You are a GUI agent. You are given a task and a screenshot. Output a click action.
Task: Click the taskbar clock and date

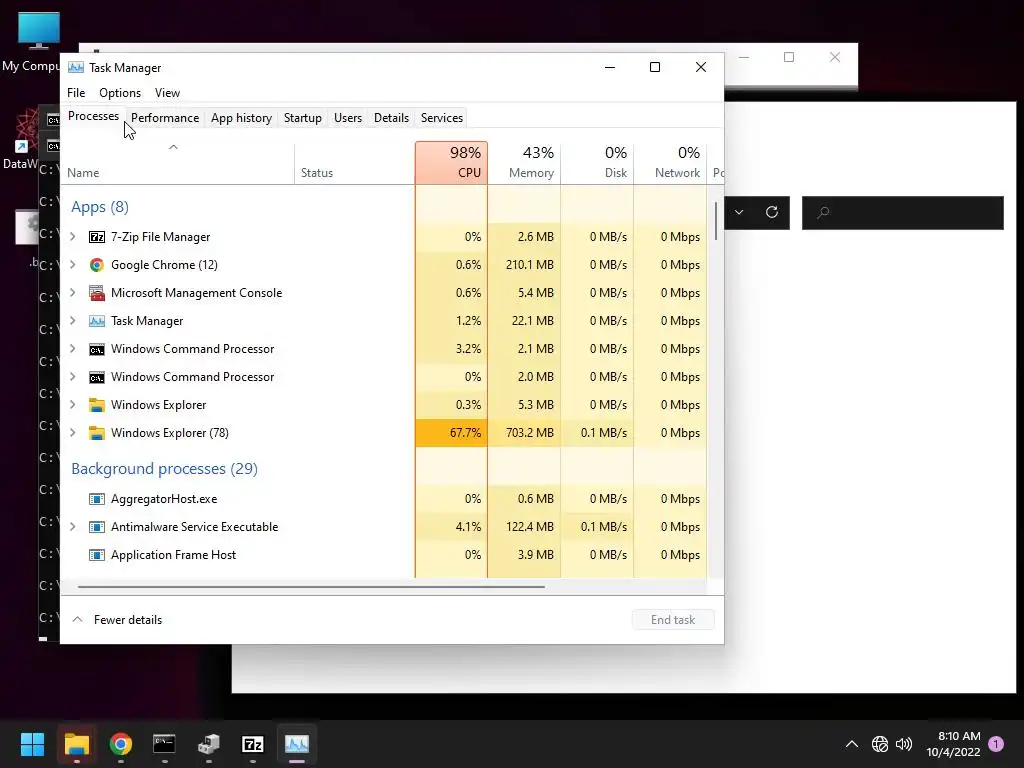(x=953, y=744)
